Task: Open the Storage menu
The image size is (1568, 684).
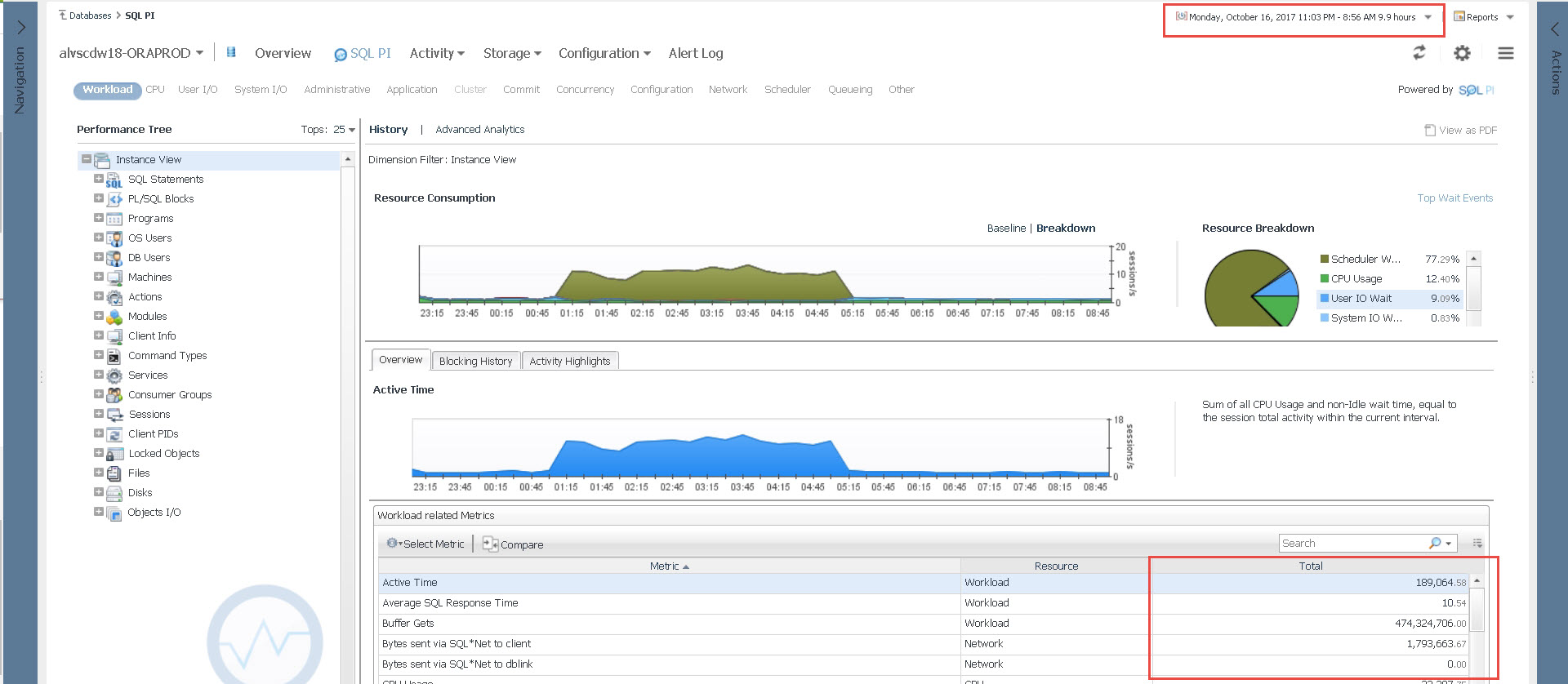Action: tap(511, 53)
